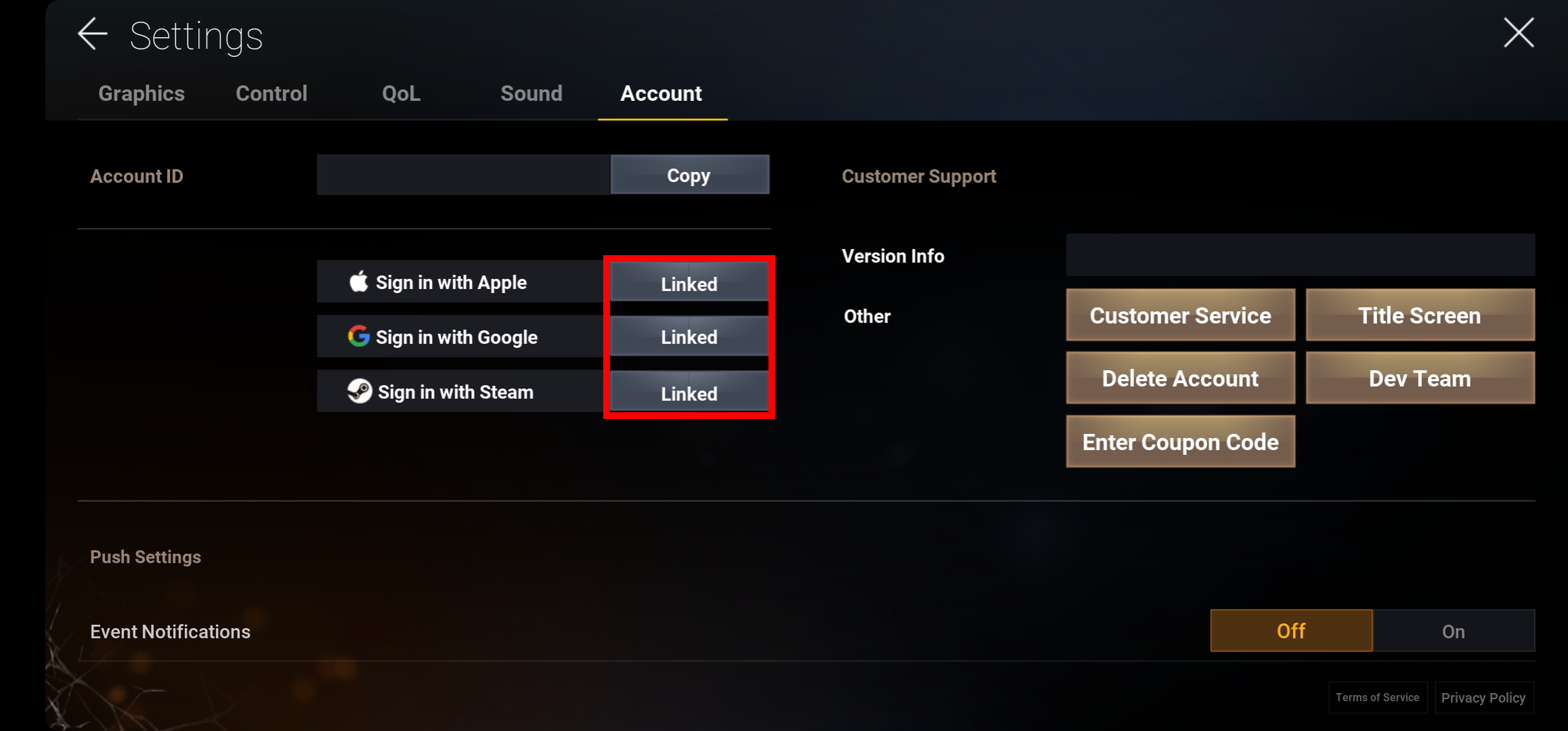1568x731 pixels.
Task: Click the Sign in with Apple label
Action: click(x=451, y=282)
